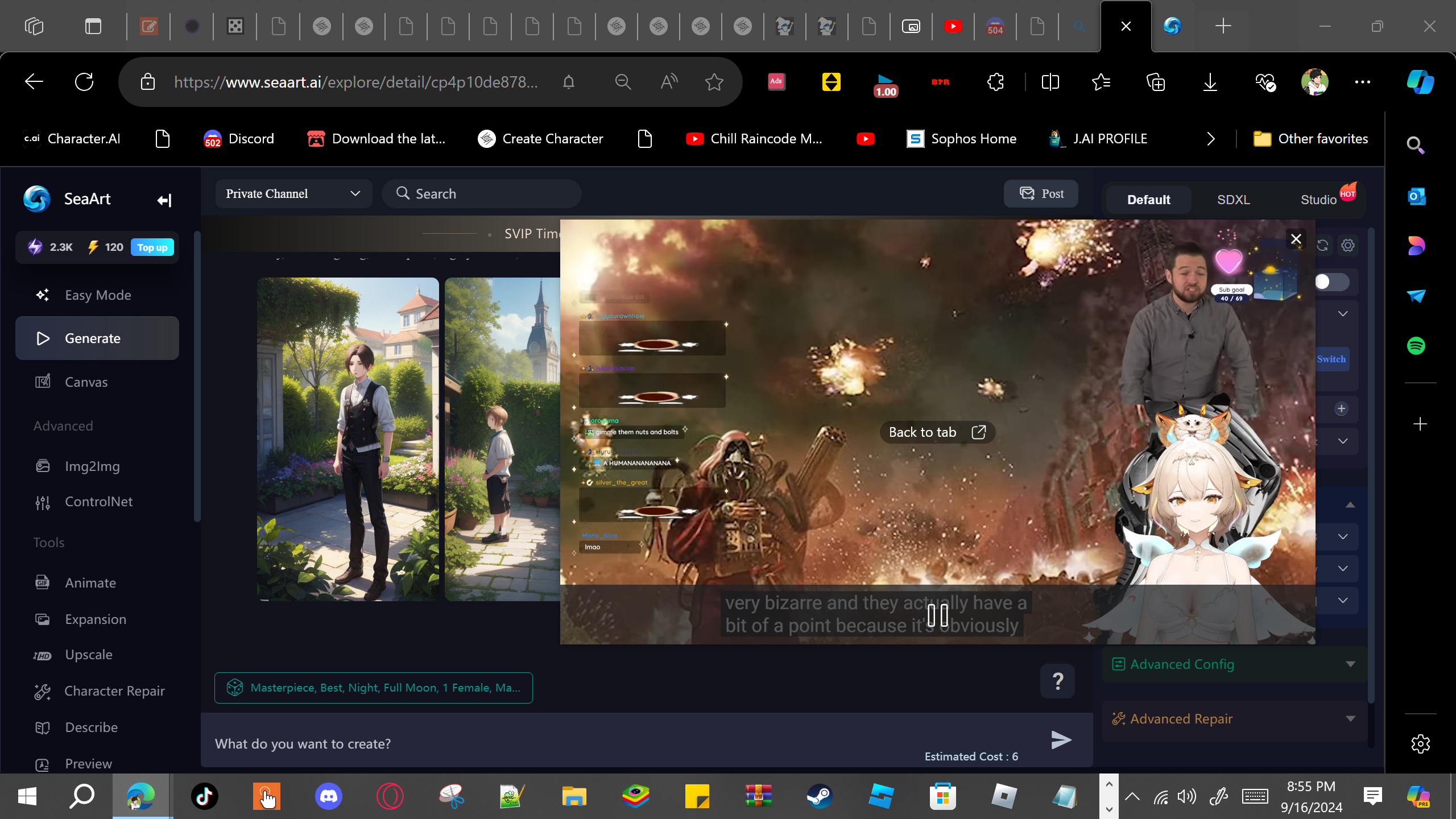Open the browser settings and more menu
Image resolution: width=1456 pixels, height=819 pixels.
[x=1363, y=82]
